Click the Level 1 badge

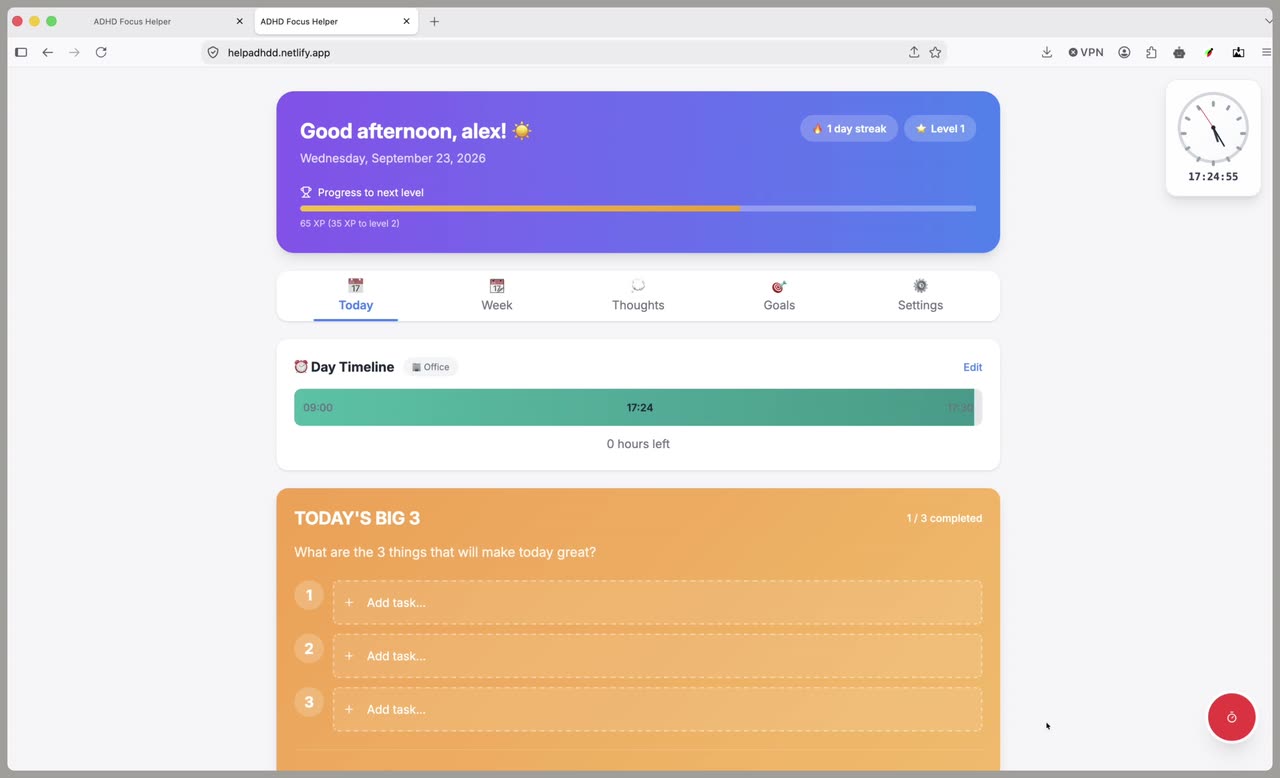[940, 128]
